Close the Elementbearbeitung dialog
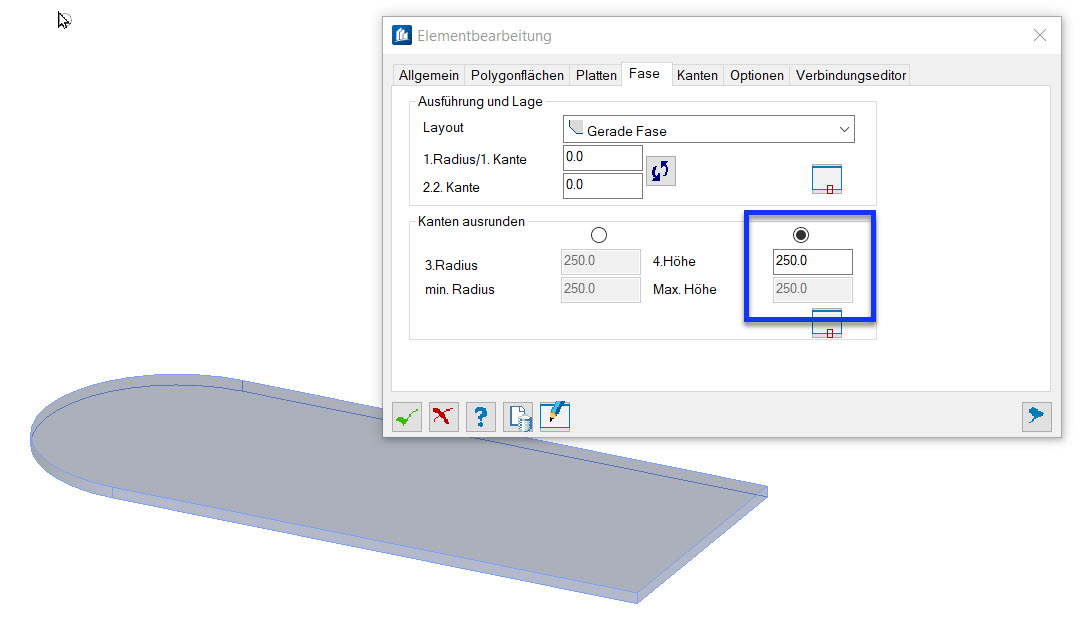This screenshot has width=1089, height=623. click(x=1039, y=35)
